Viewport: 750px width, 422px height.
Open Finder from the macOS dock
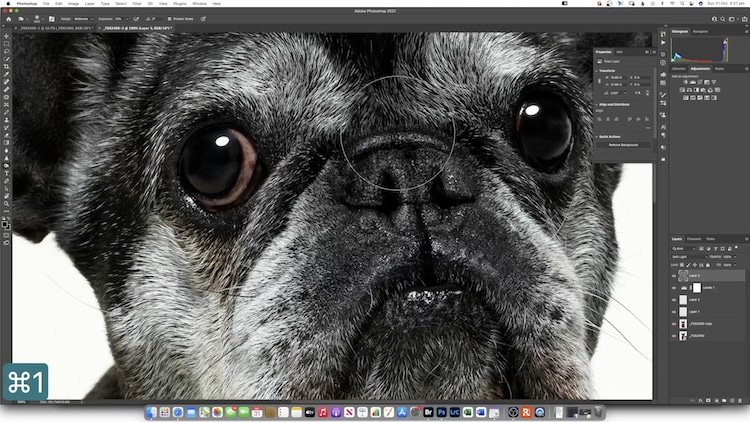(x=152, y=412)
